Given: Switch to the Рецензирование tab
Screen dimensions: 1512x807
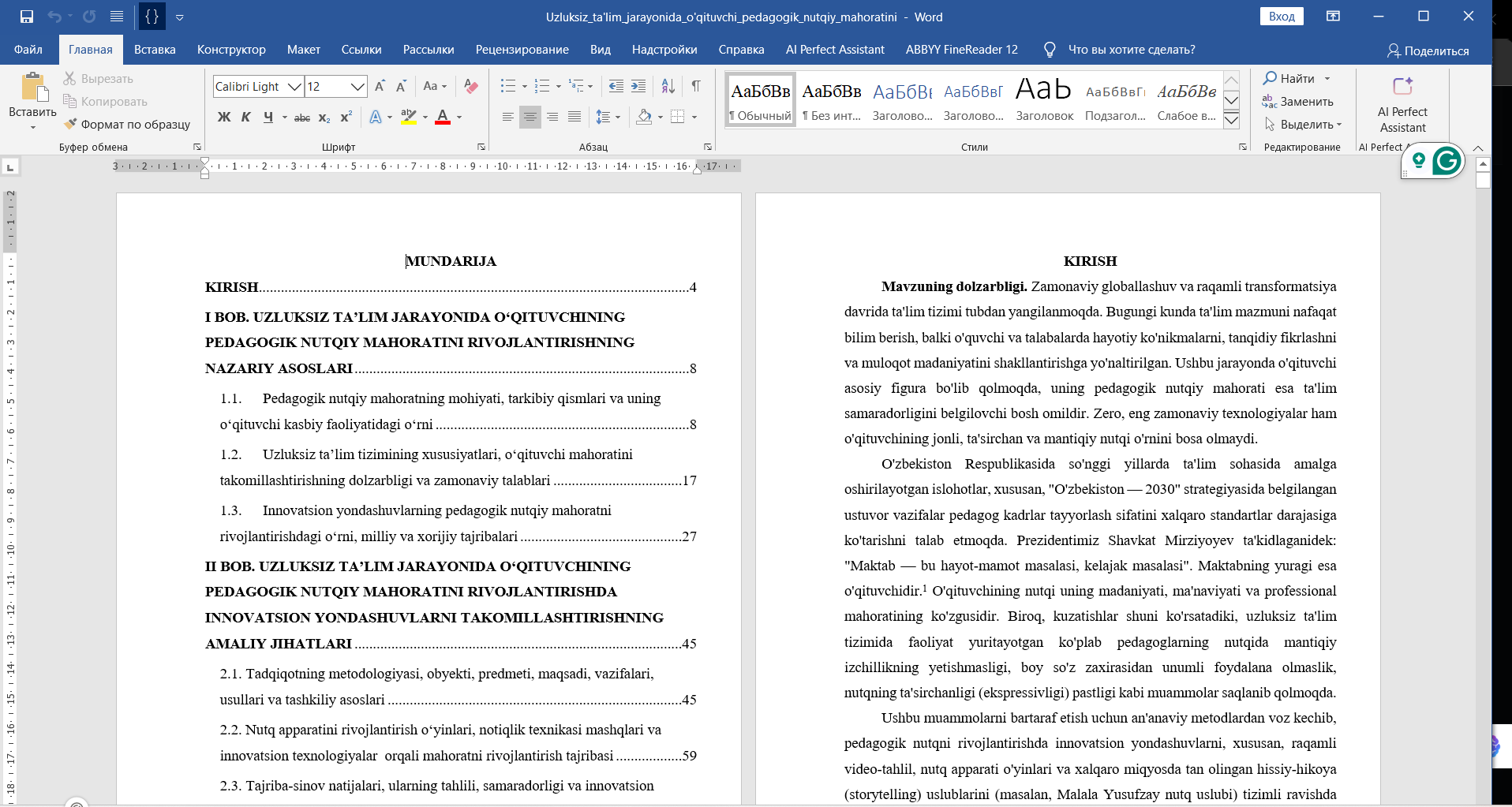Looking at the screenshot, I should (x=522, y=50).
